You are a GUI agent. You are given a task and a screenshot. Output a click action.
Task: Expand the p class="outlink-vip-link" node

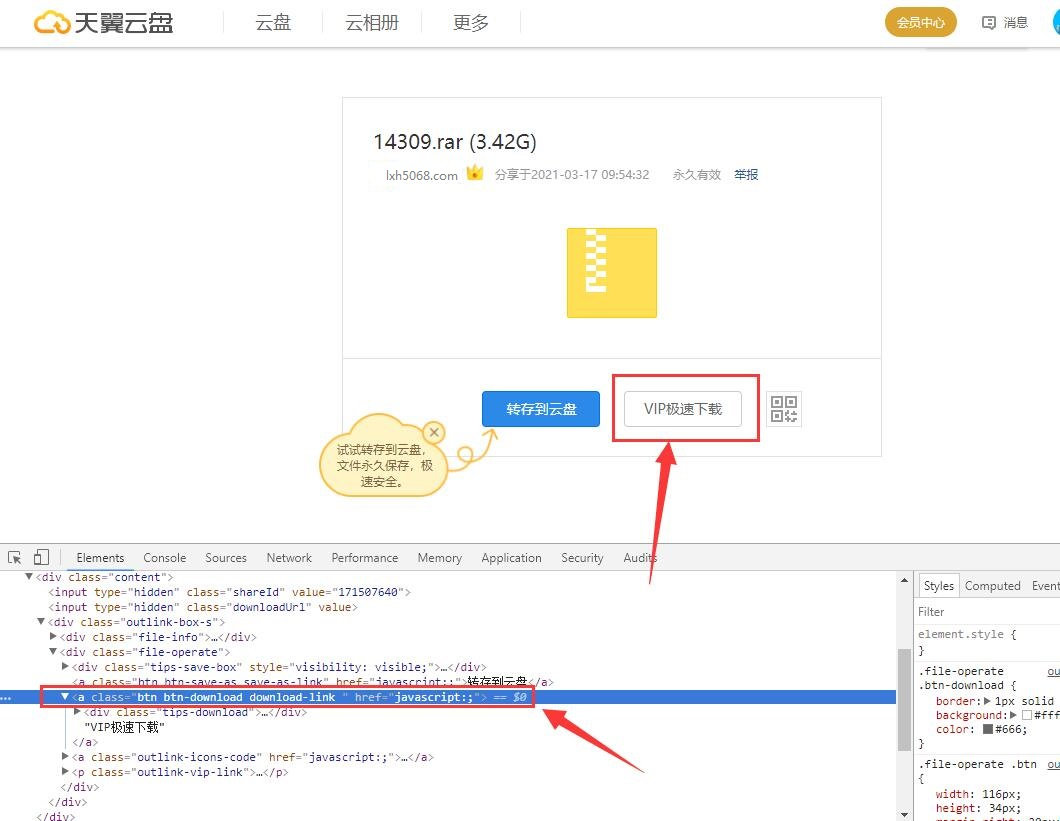pos(65,772)
